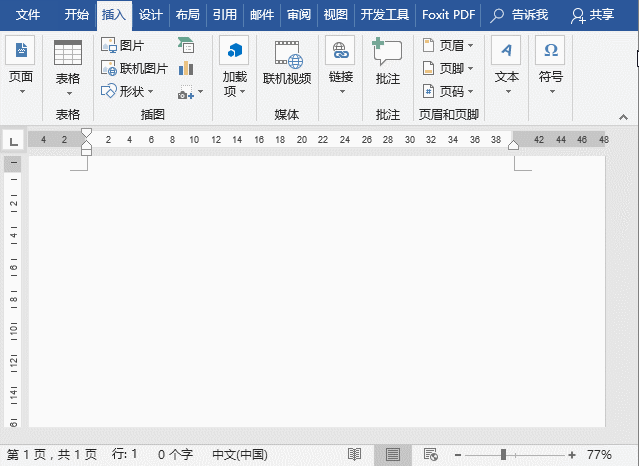
Task: Open the 文件 (File) menu
Action: pyautogui.click(x=29, y=15)
